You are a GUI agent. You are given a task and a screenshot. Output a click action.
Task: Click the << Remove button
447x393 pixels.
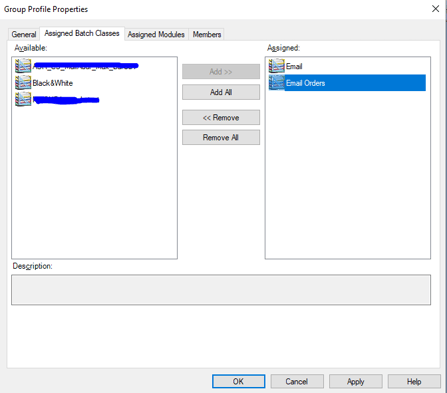[221, 118]
